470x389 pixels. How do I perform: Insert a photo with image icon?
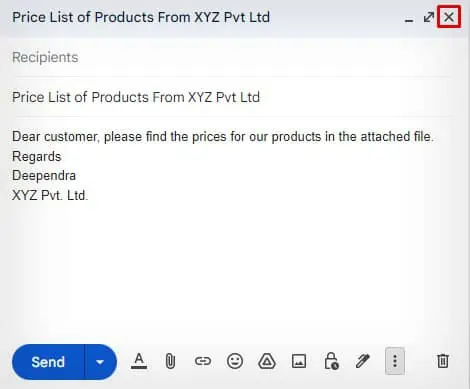point(299,361)
